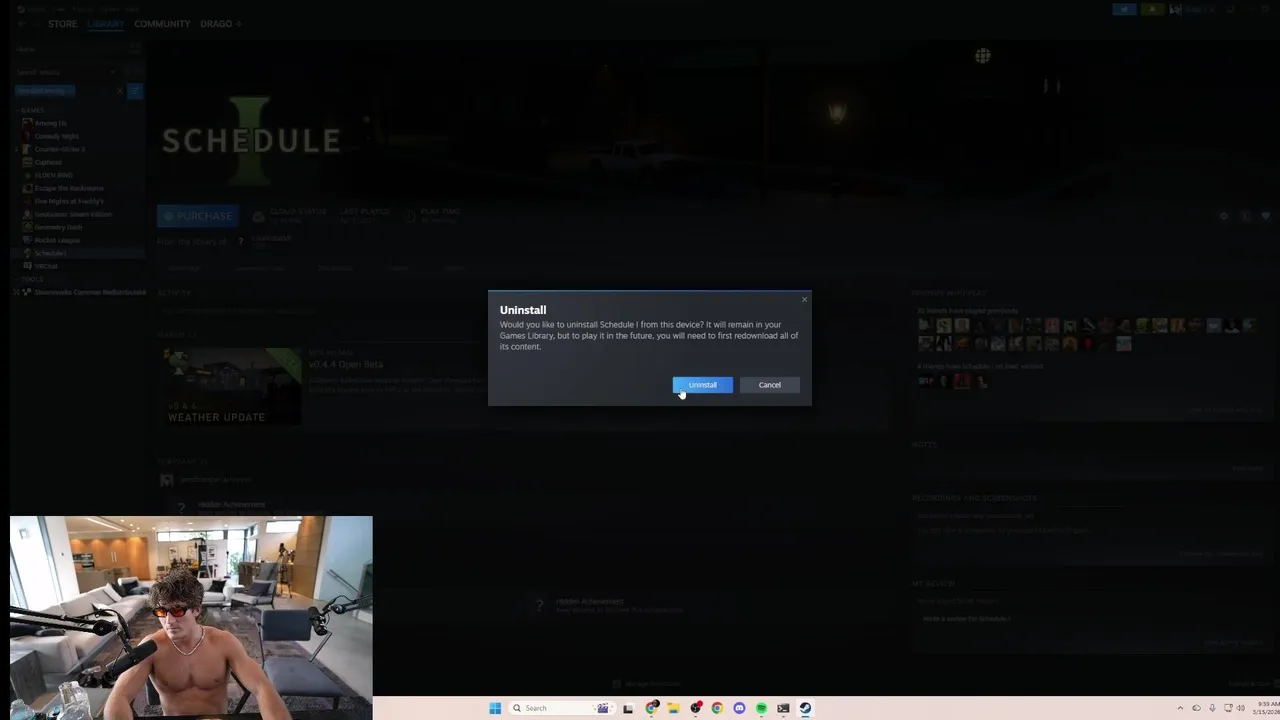
Task: Open the game info icon beside the gear
Action: [x=1245, y=216]
